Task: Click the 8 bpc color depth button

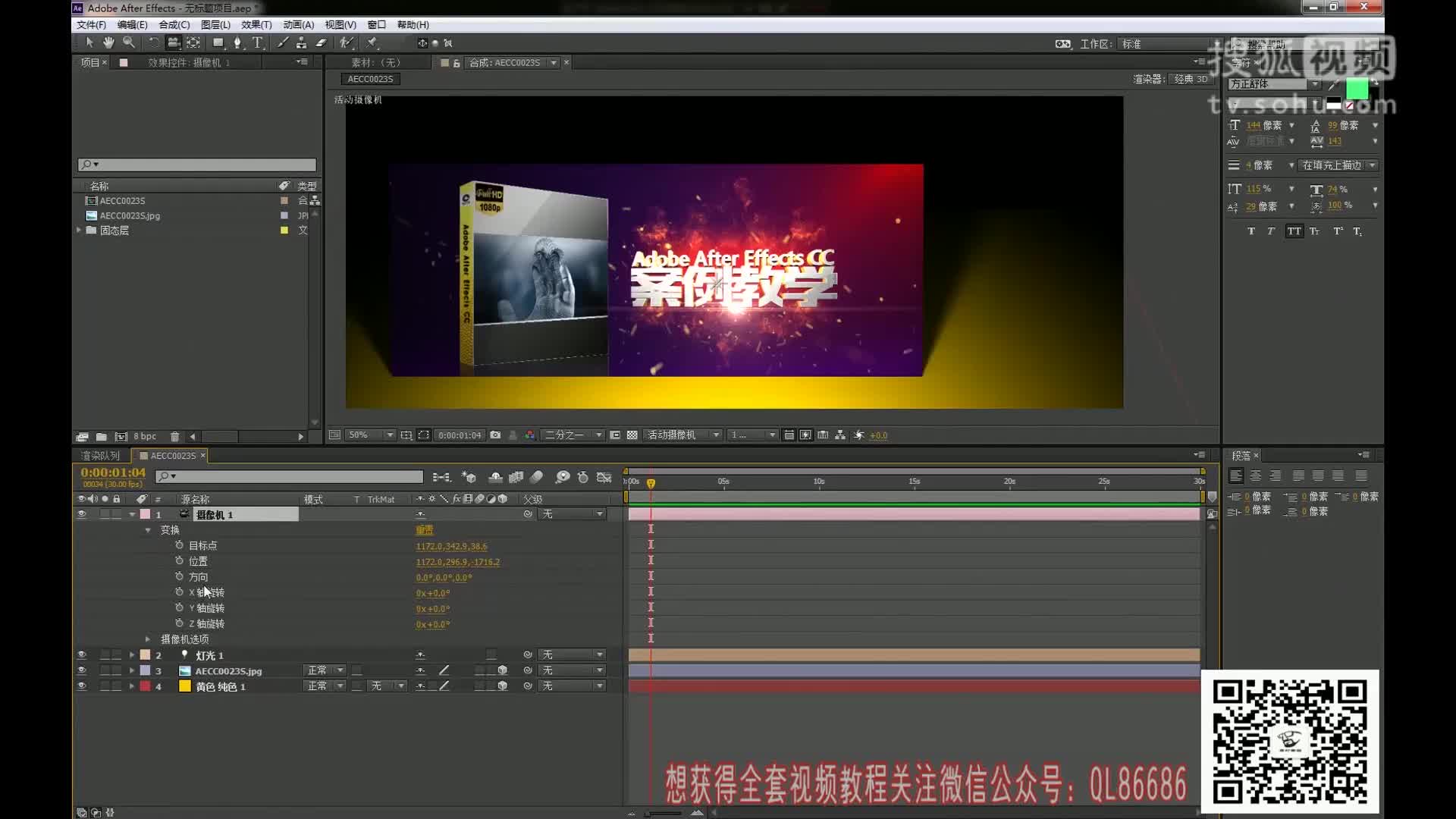Action: point(145,437)
